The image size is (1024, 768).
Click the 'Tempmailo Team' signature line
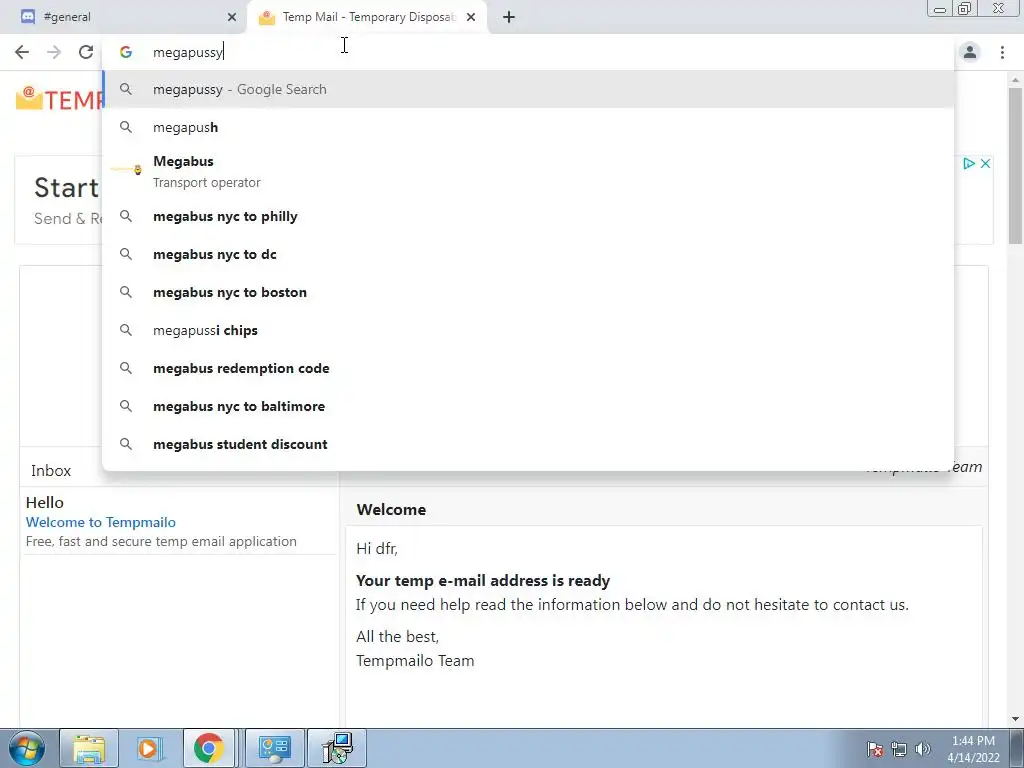[415, 661]
